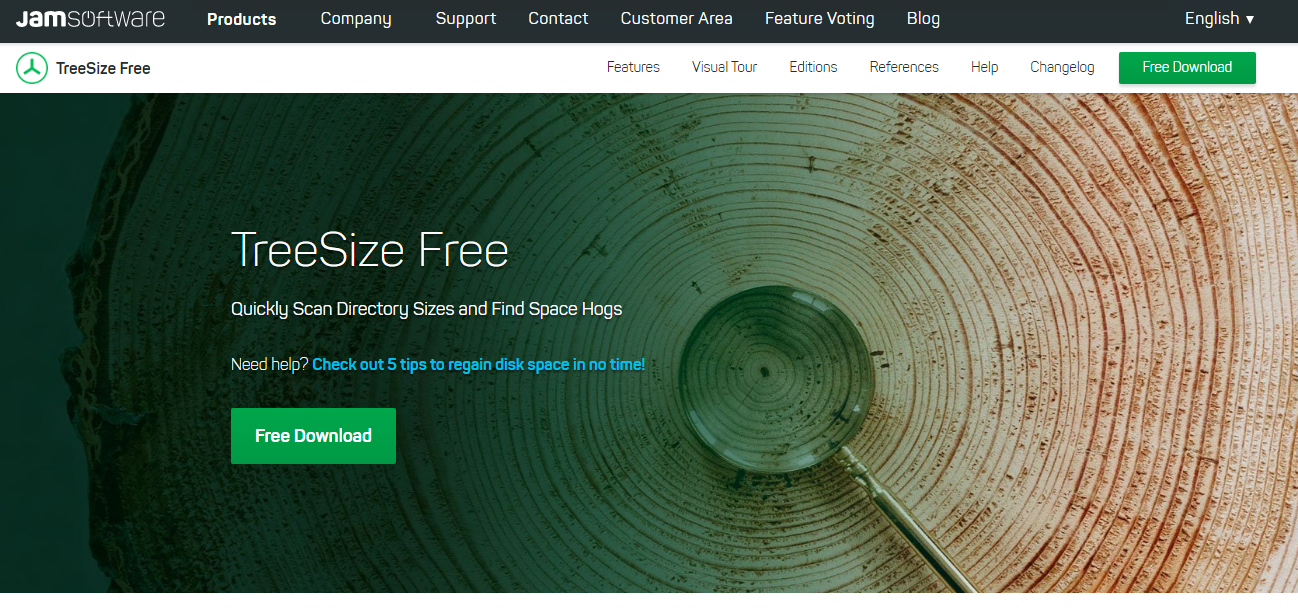View the Editions section
1298x611 pixels.
[813, 67]
